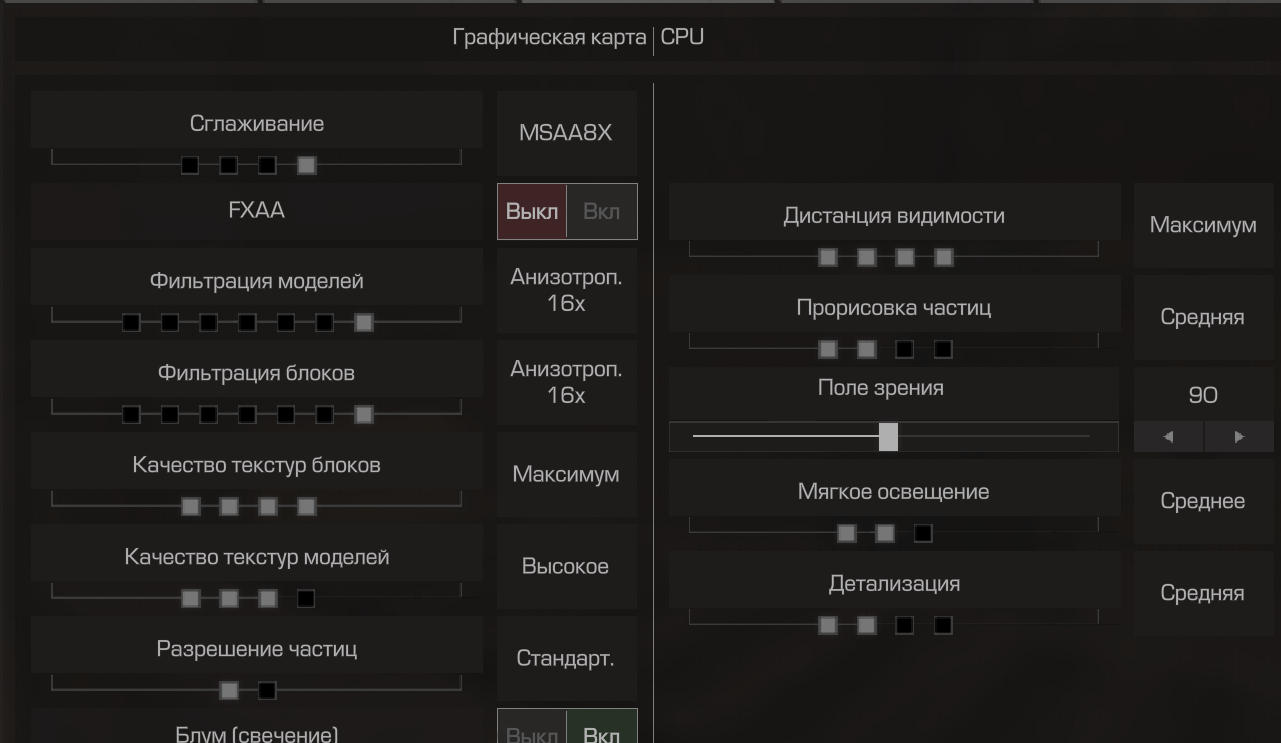Screen dimensions: 1281x743
Task: Click the MSAA8X value box
Action: 566,133
